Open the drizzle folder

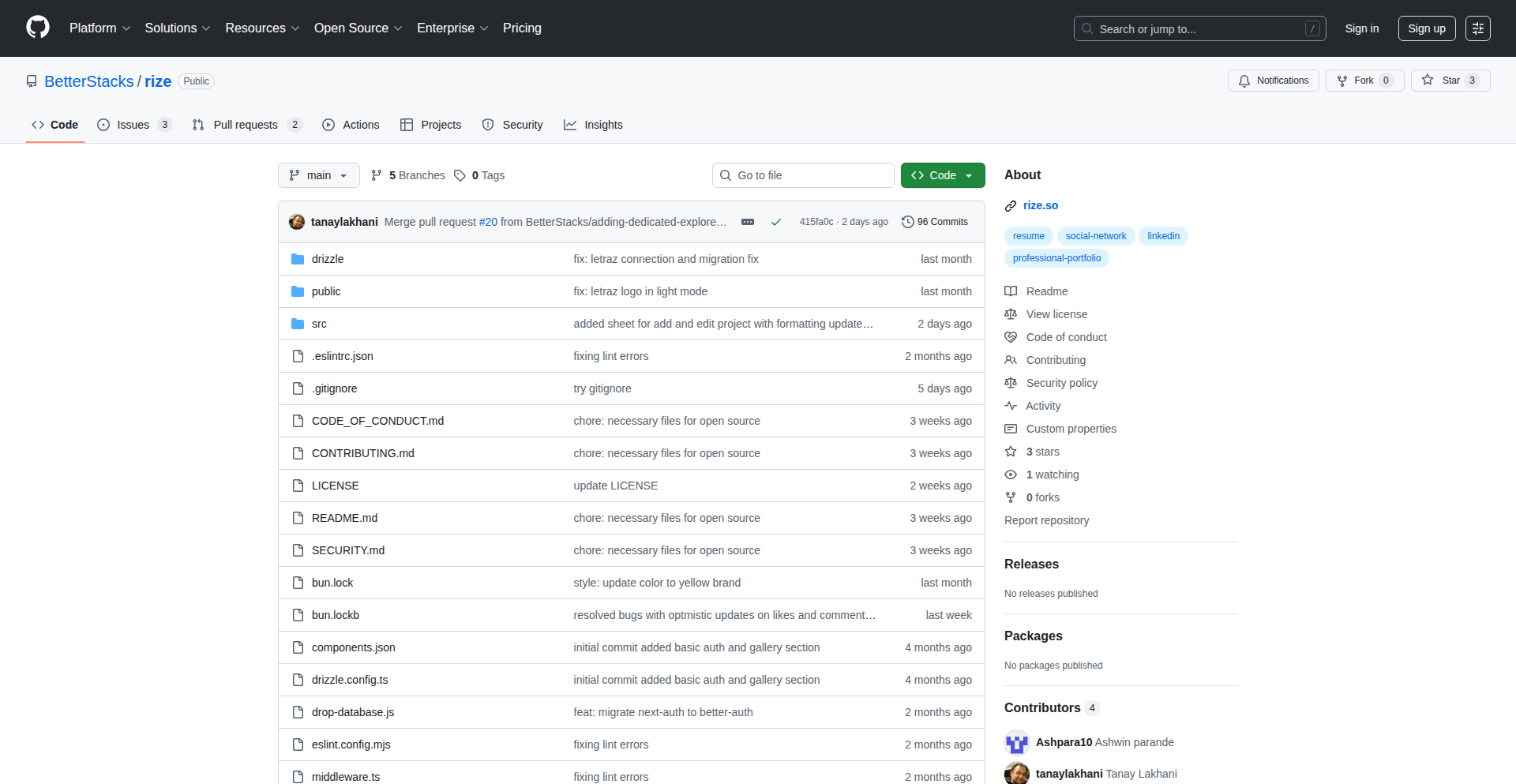coord(327,259)
